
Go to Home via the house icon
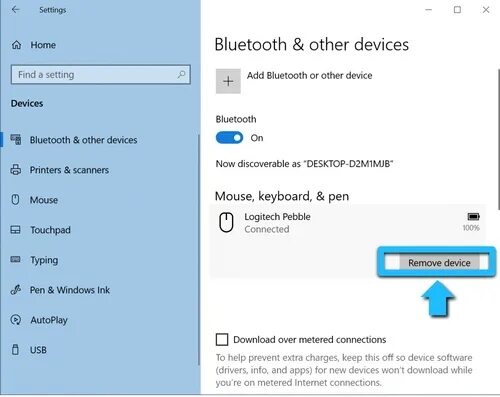pyautogui.click(x=16, y=45)
